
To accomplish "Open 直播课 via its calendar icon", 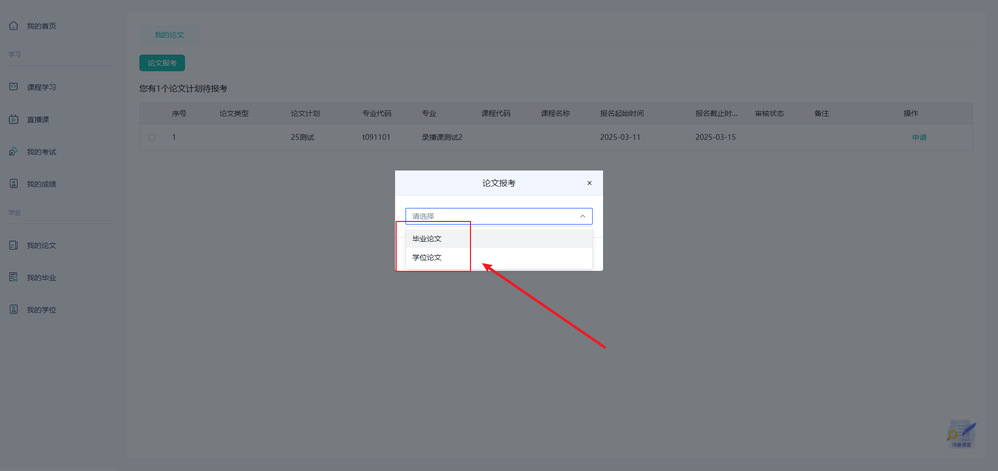I will point(13,119).
